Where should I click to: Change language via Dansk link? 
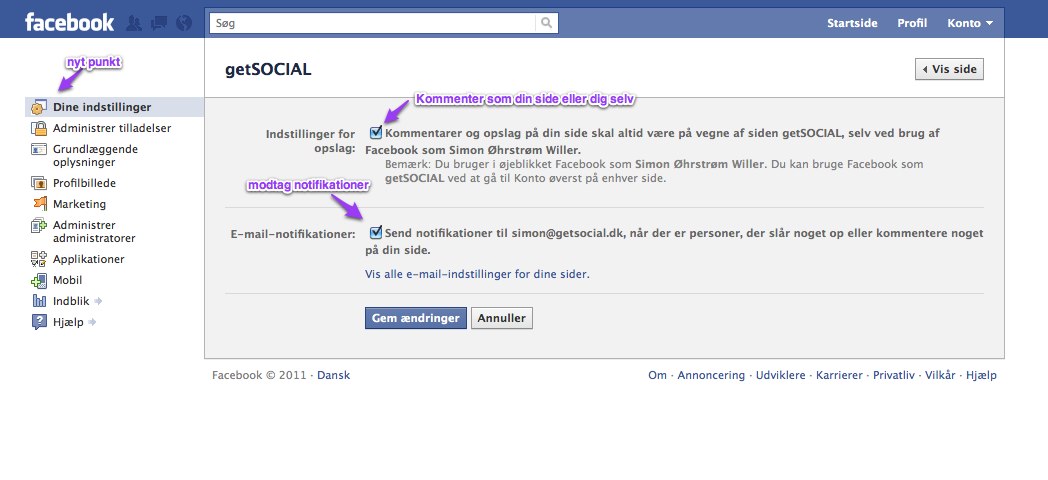[334, 375]
